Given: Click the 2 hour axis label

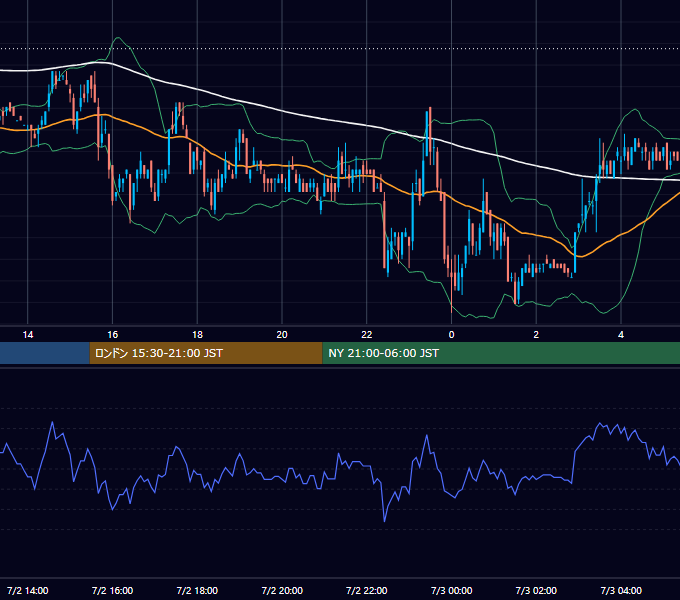Looking at the screenshot, I should (536, 335).
